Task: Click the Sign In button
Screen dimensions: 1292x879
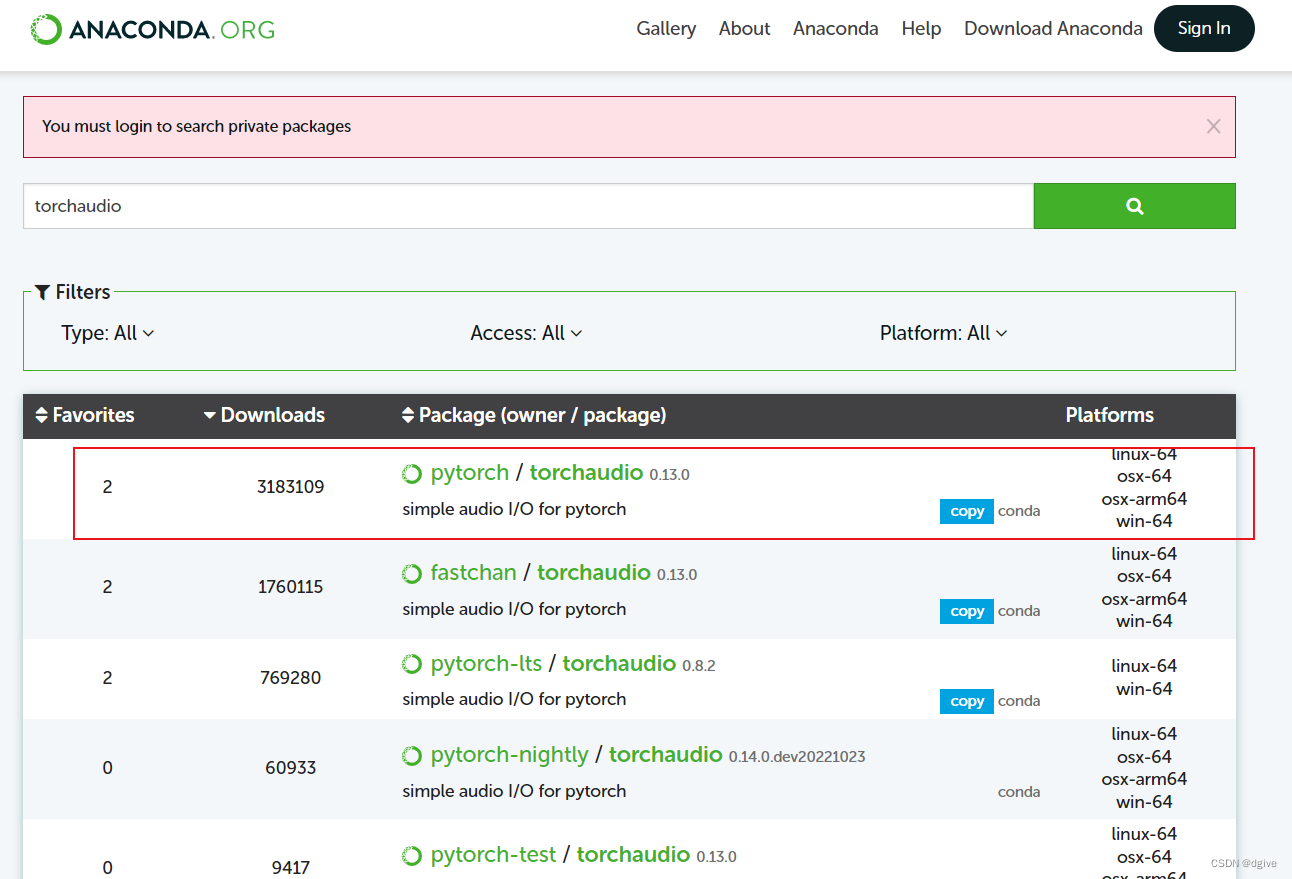Action: click(1204, 28)
